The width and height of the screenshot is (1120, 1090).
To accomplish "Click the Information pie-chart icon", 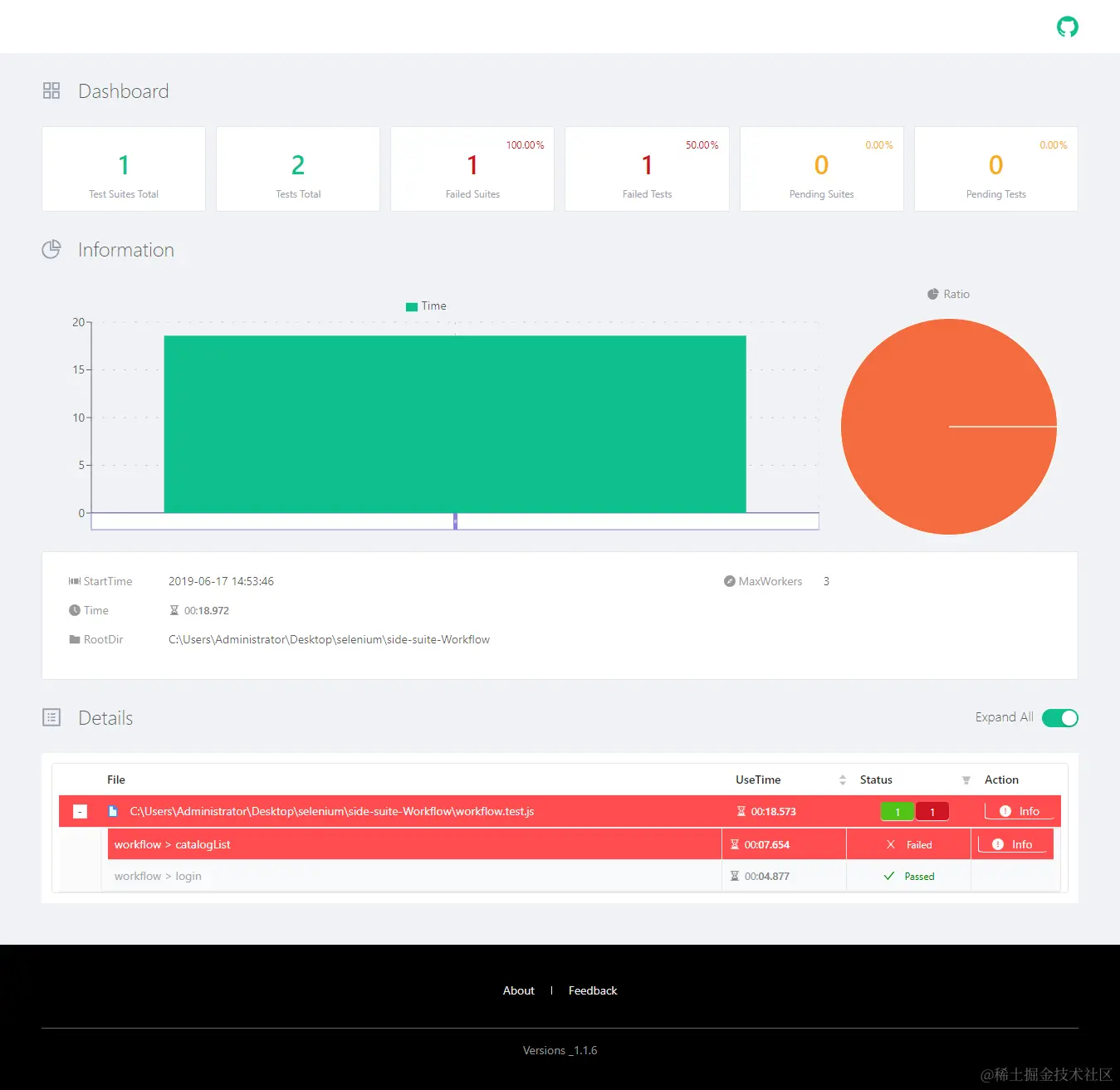I will (x=51, y=249).
